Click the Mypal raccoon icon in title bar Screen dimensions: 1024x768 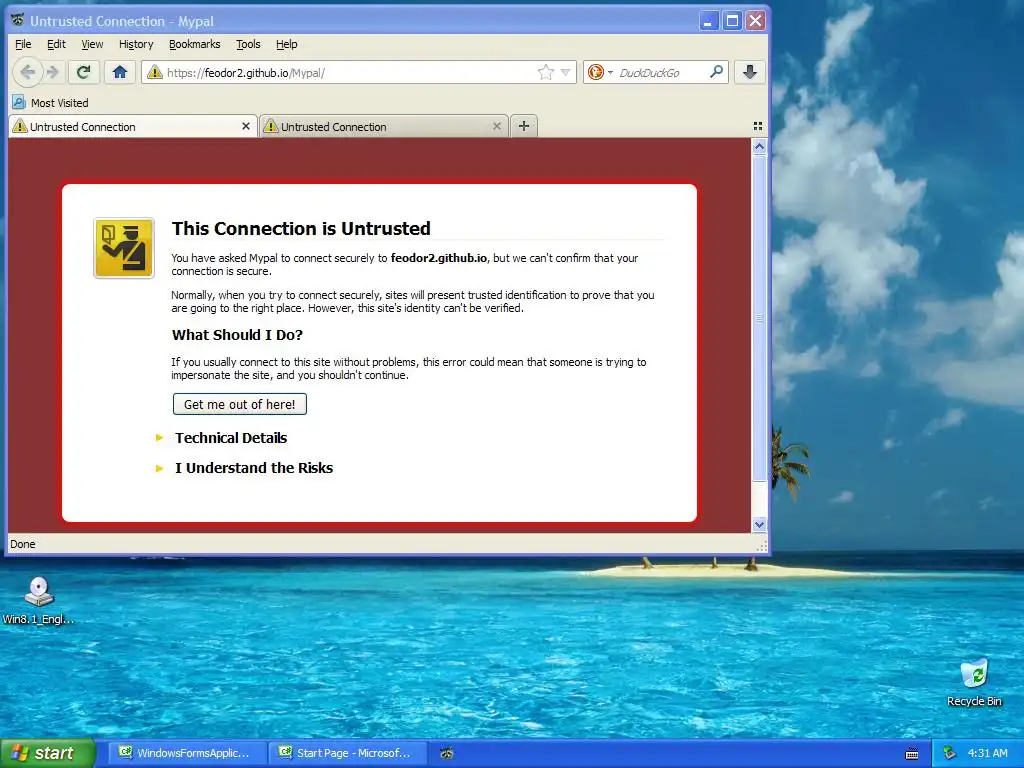pyautogui.click(x=18, y=20)
